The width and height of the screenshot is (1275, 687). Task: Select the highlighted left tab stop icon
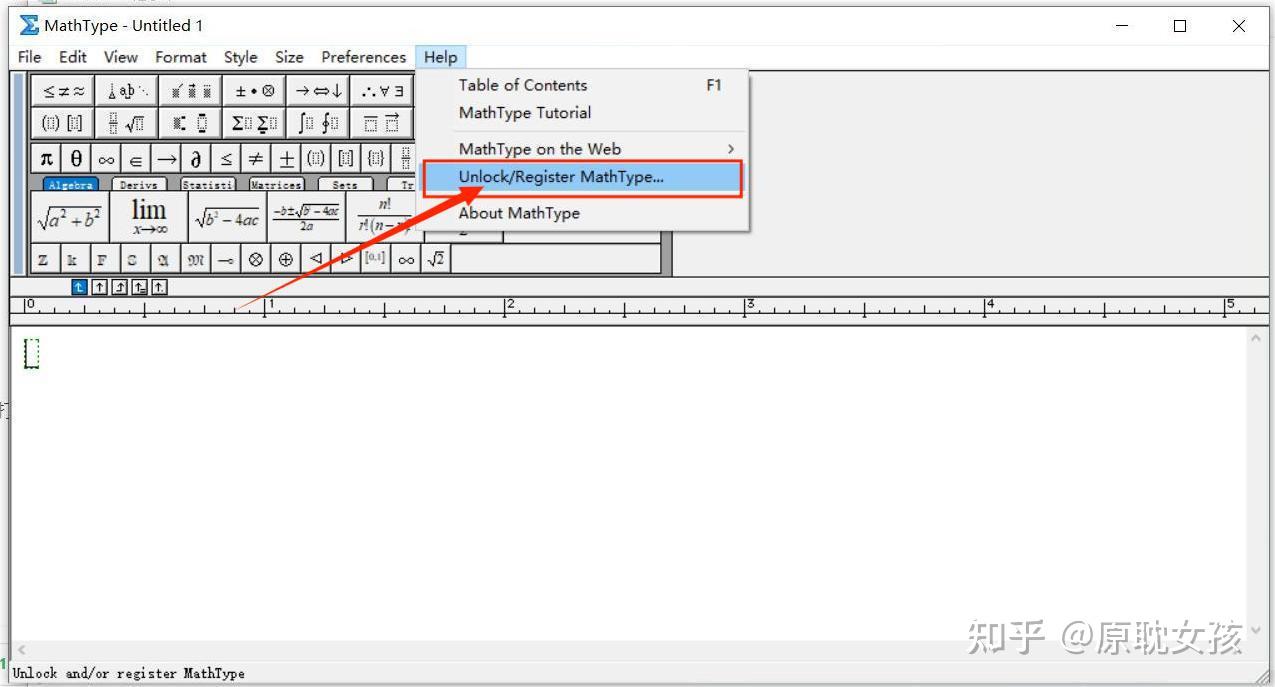[79, 287]
